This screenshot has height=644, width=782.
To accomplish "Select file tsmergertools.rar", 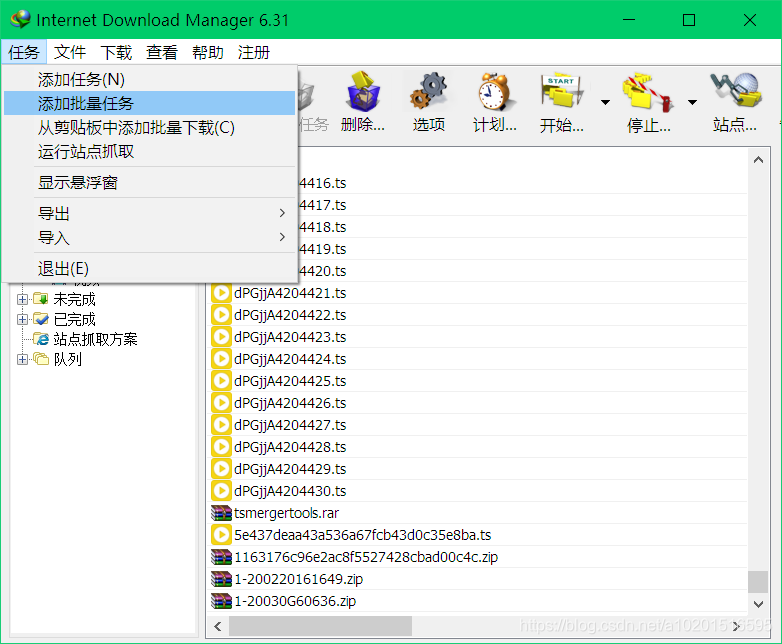I will pos(286,513).
